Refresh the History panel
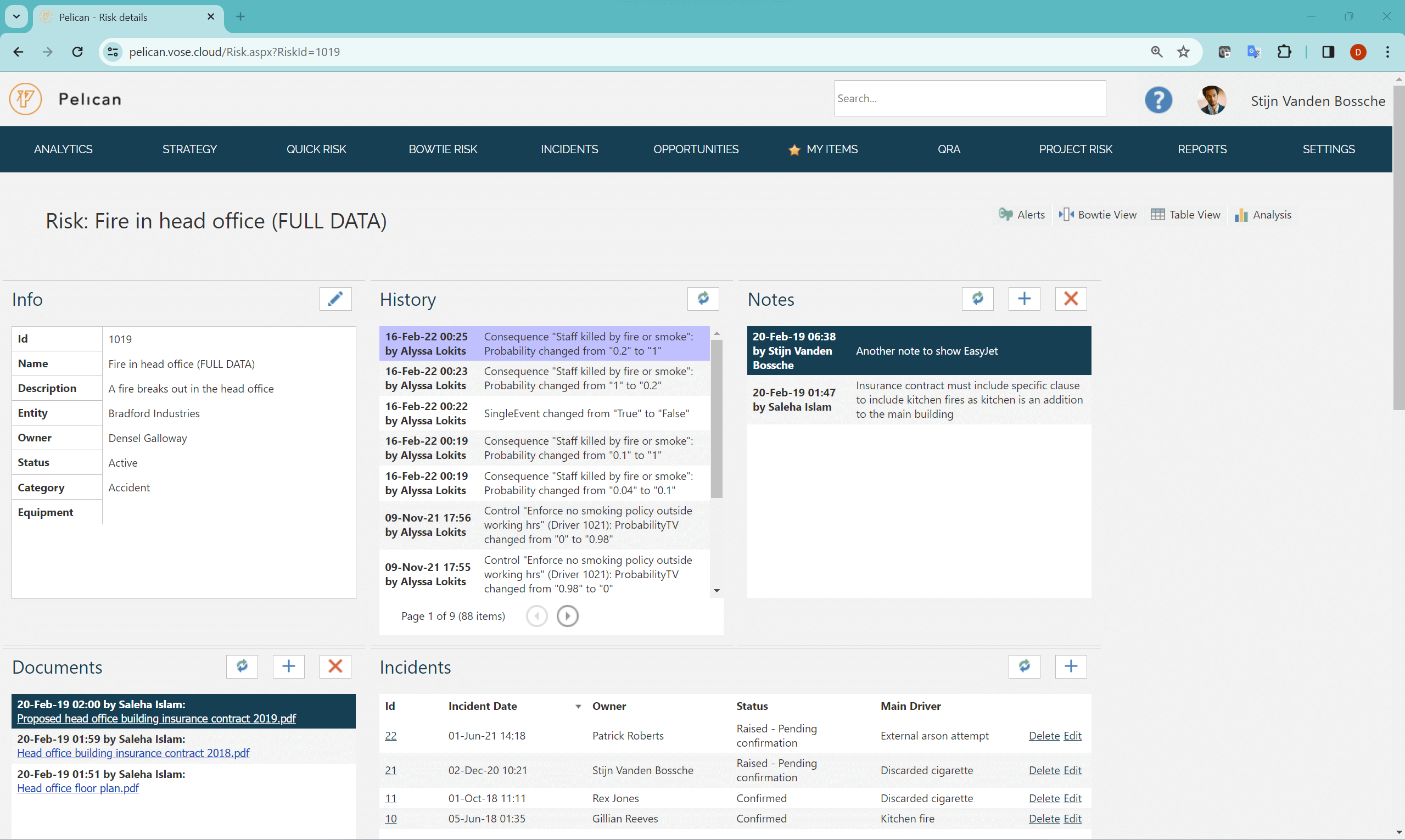1405x840 pixels. 703,299
